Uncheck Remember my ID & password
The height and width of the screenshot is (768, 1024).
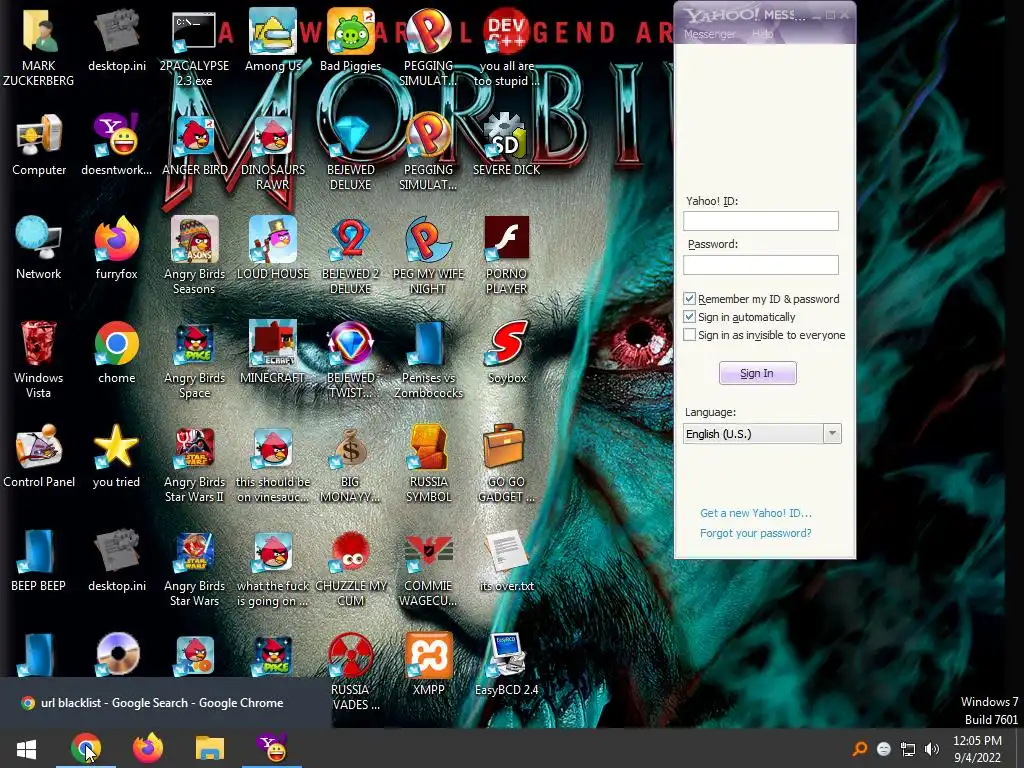pos(690,299)
